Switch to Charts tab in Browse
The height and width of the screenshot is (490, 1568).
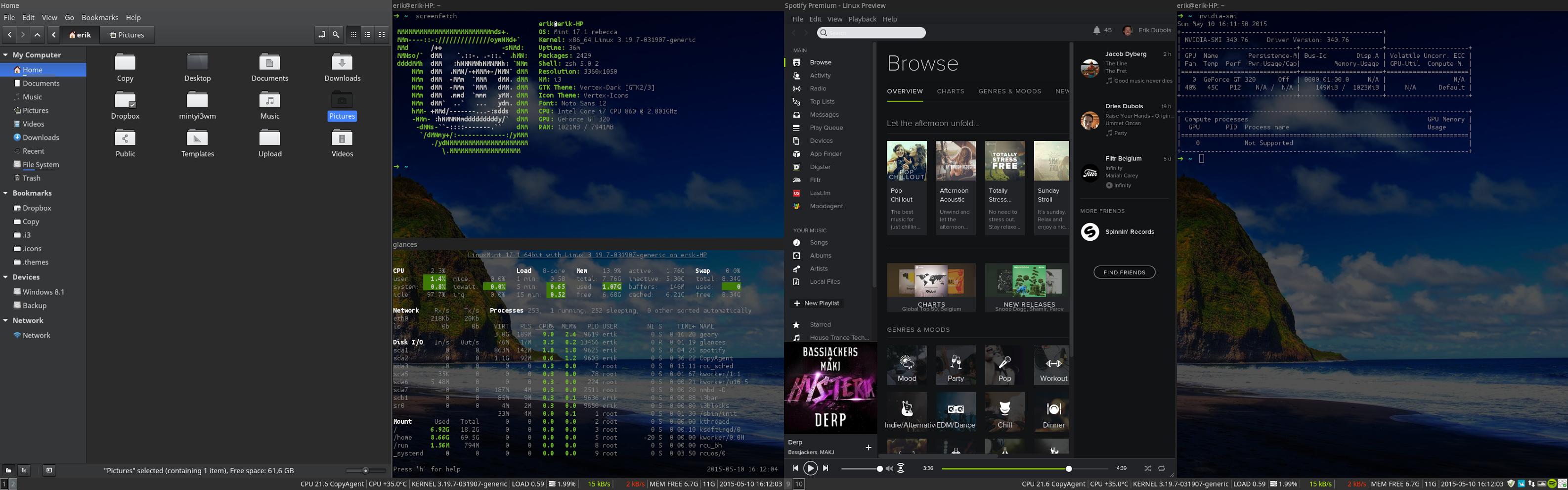(950, 91)
